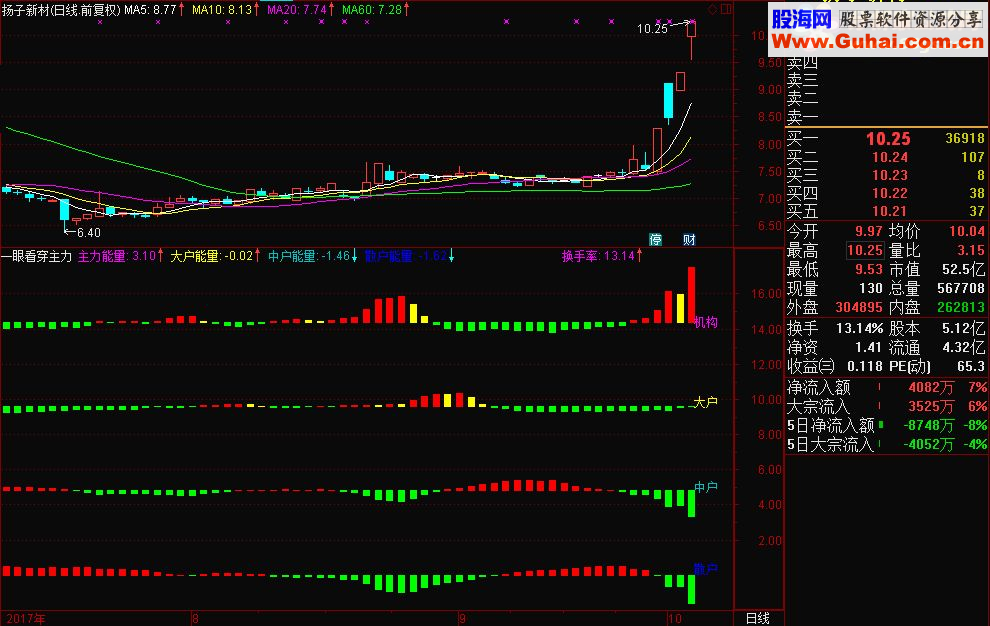Click the 卖三 order book row

885,81
